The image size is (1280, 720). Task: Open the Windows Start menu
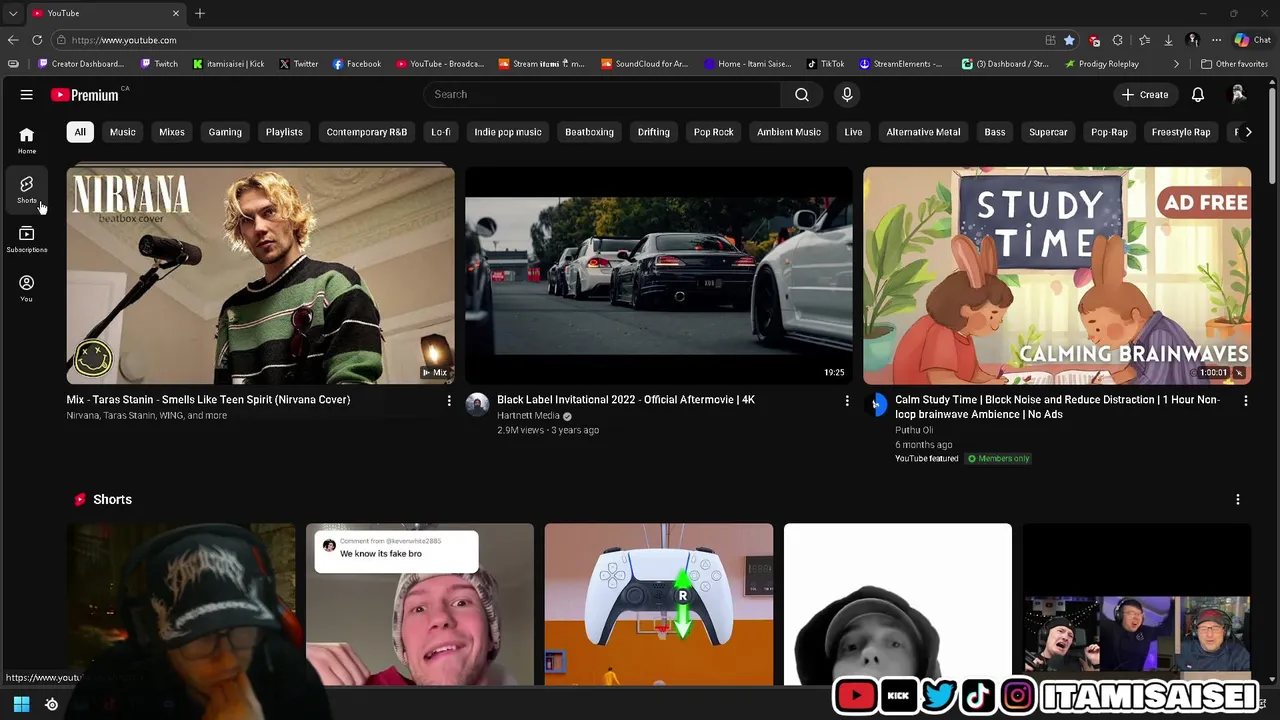coord(21,704)
